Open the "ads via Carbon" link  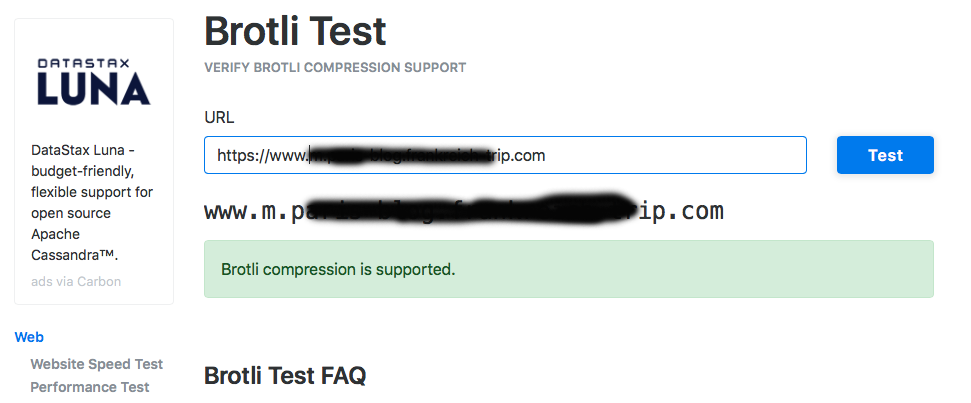(76, 281)
